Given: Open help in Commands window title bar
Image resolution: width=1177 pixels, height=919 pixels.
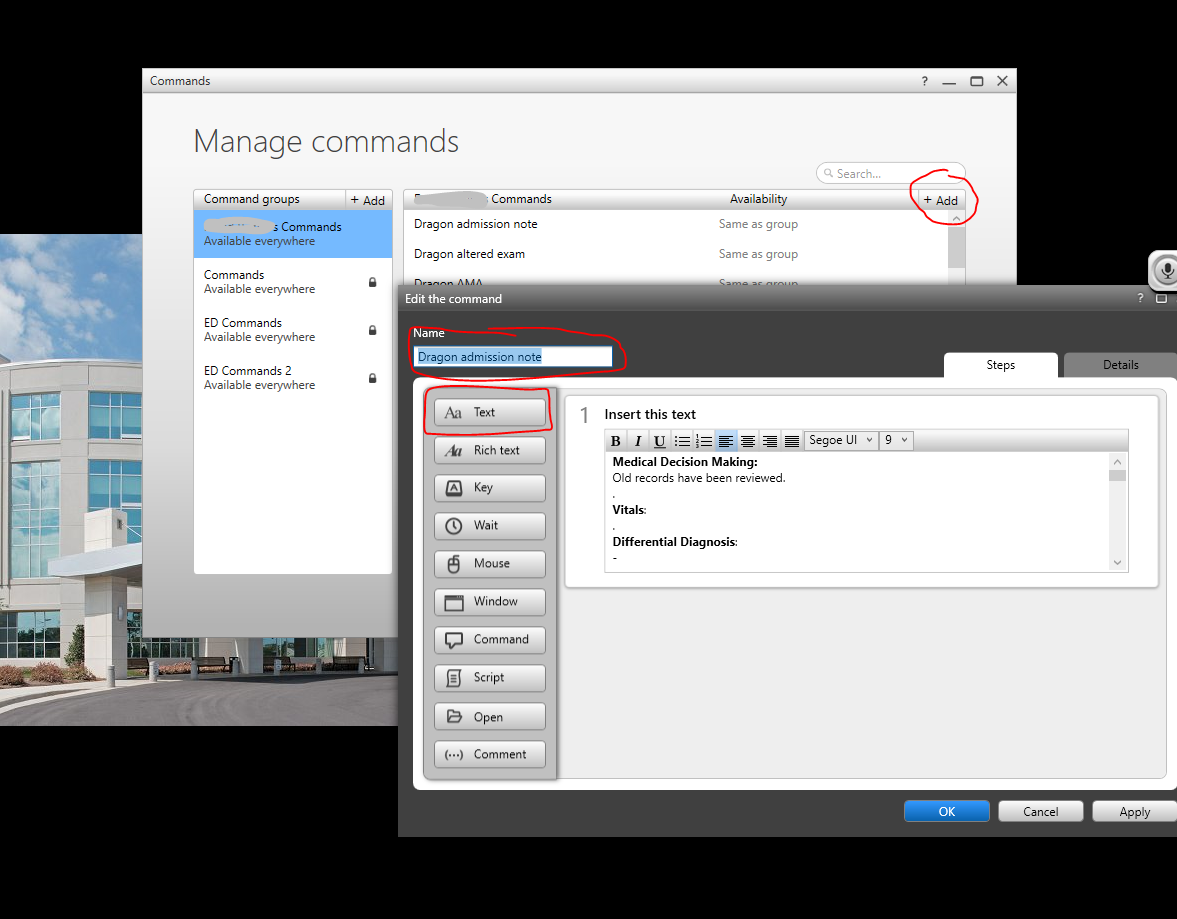Looking at the screenshot, I should [925, 81].
